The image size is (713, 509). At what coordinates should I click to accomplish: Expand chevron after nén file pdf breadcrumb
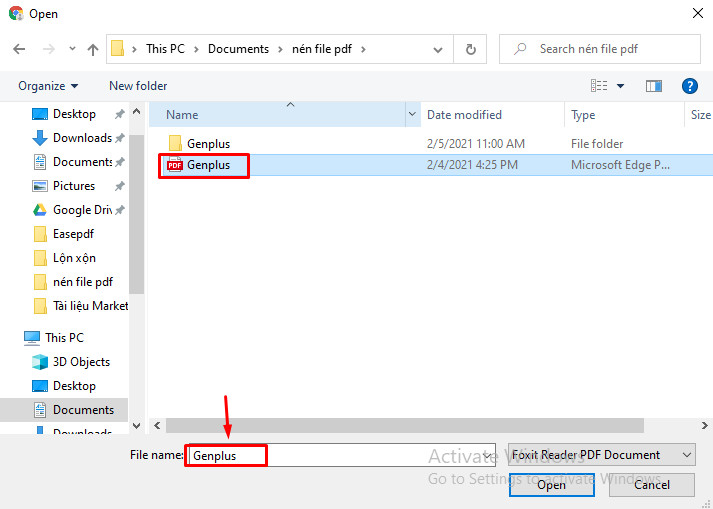[x=363, y=49]
